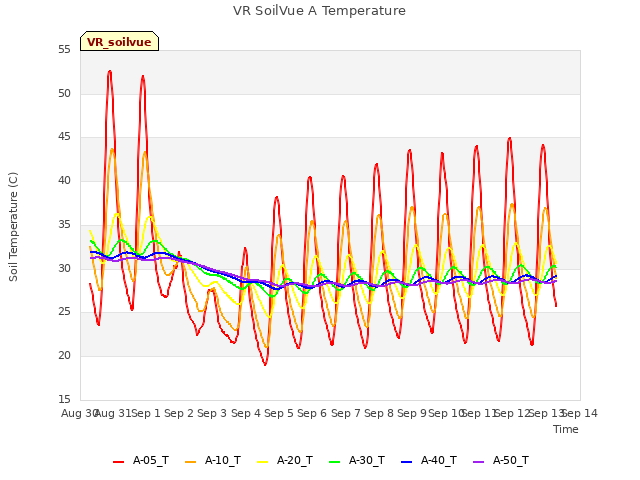
Task: Click the chart title VR SoilVue A Temperature
Action: 319,11
